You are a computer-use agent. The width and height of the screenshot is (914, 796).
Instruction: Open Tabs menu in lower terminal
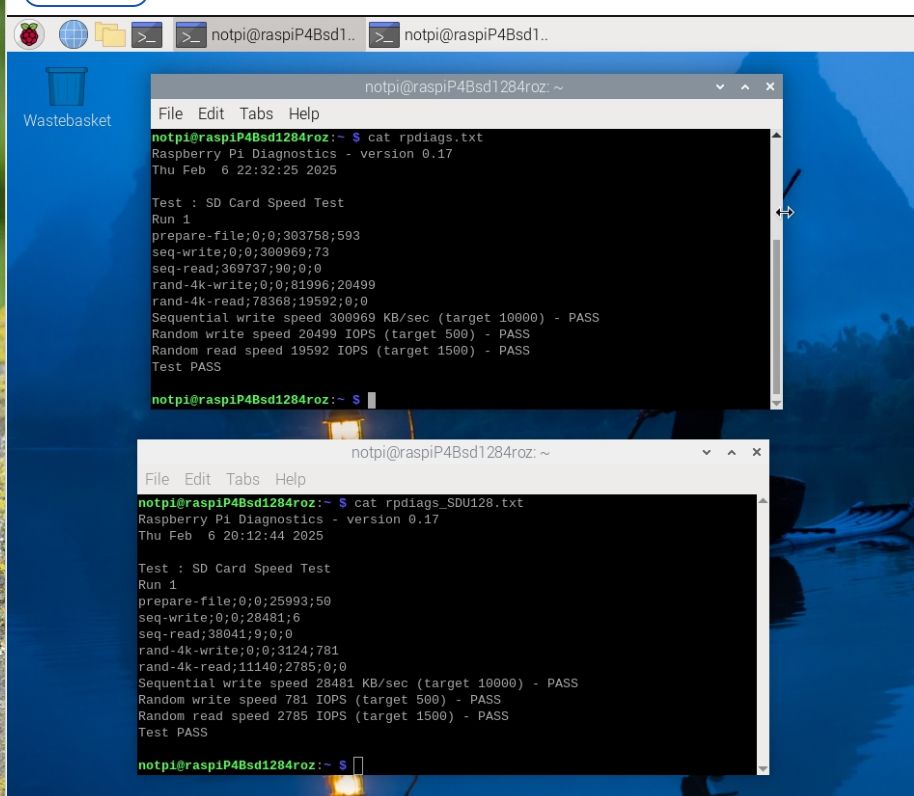[x=242, y=479]
